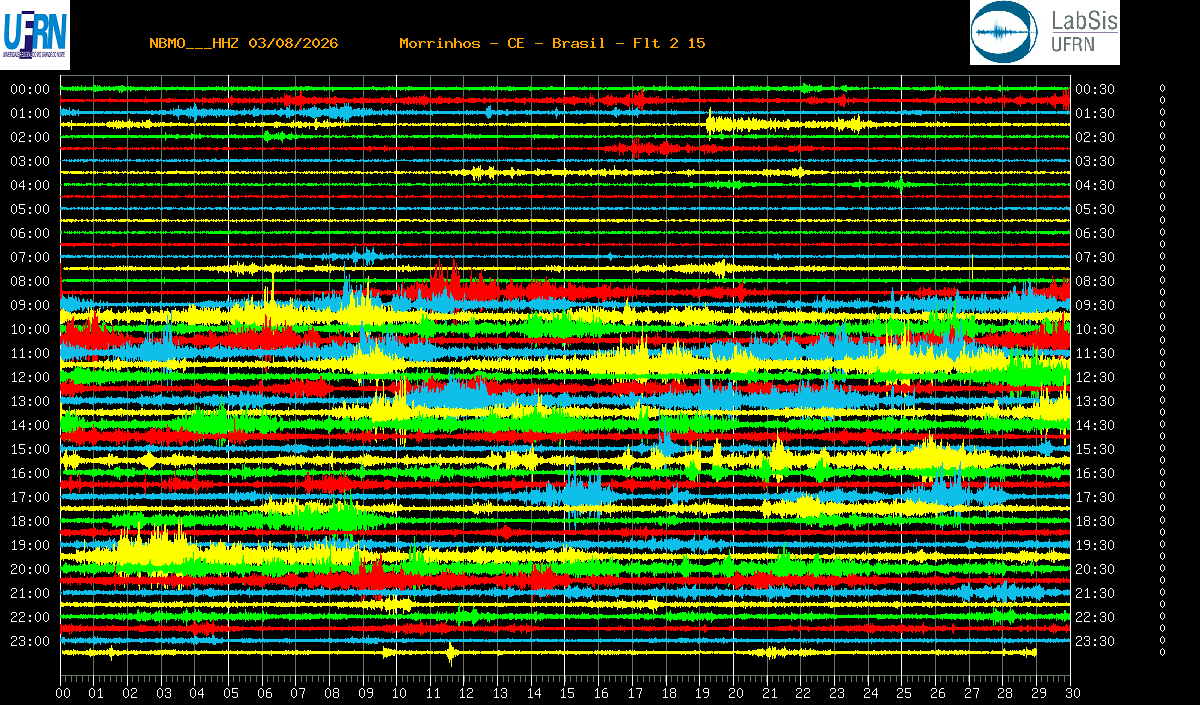Click the 12:00 hour label

coord(30,377)
